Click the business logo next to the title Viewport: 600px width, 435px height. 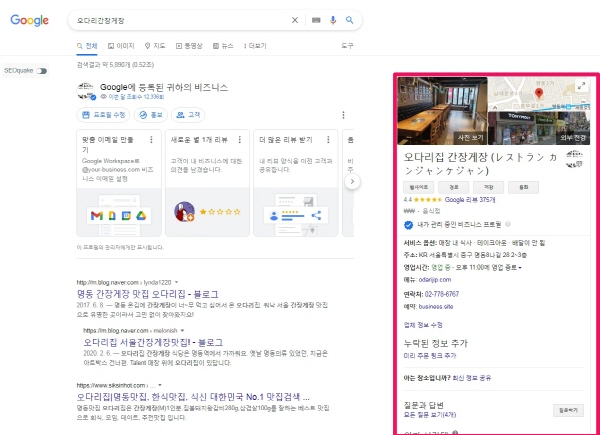(x=574, y=160)
